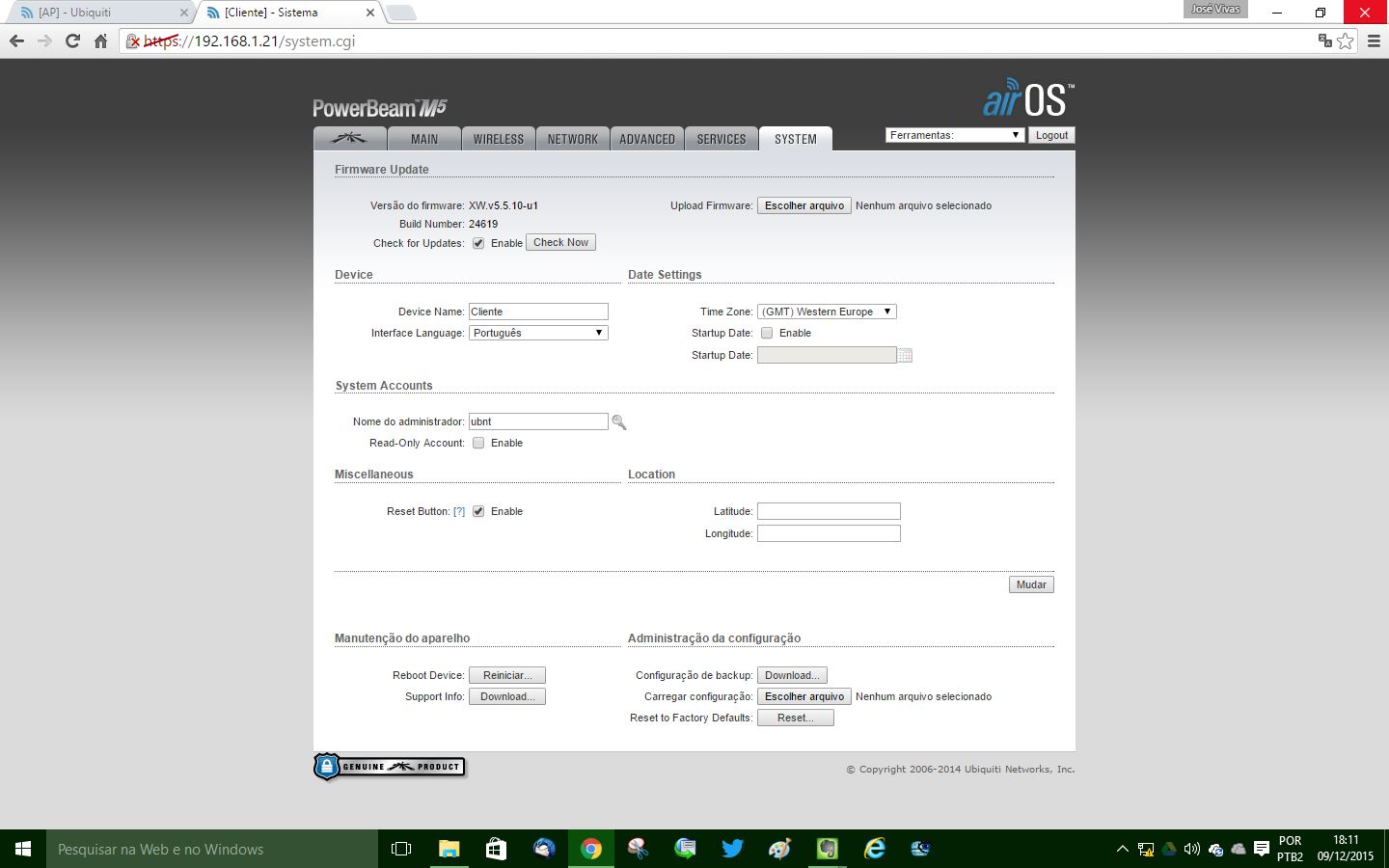Open File Explorer from taskbar
The image size is (1389, 868).
tap(449, 849)
